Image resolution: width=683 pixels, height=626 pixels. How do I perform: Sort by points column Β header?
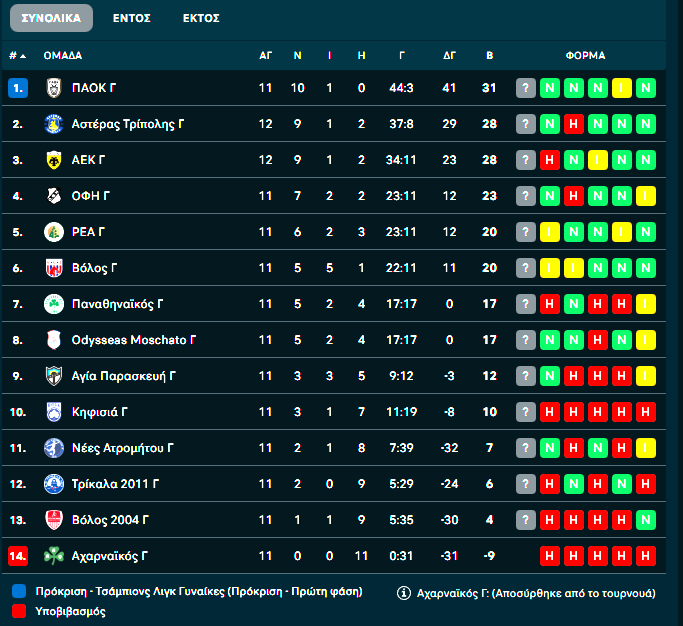point(489,55)
